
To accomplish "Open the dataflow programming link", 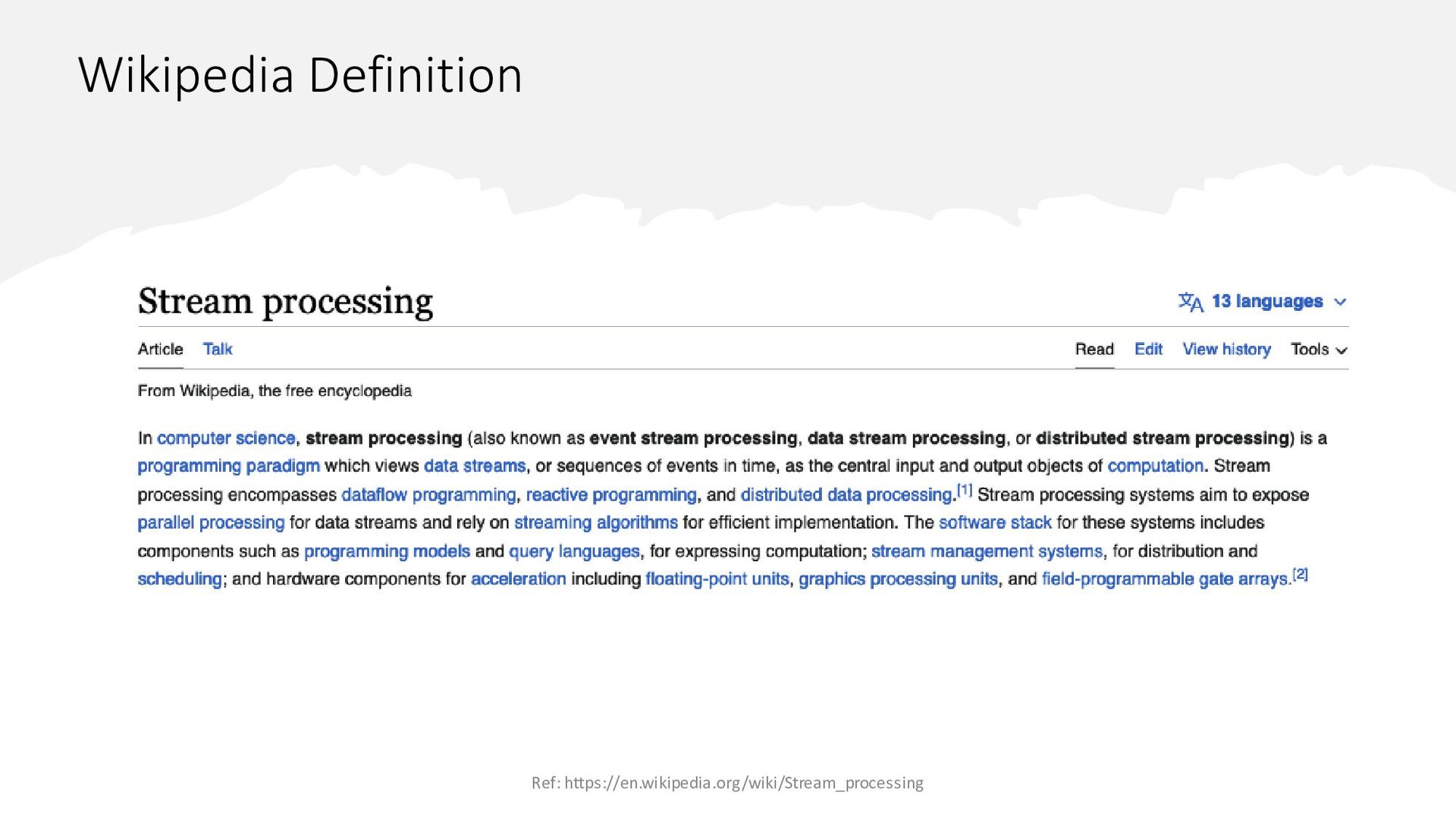I will tap(428, 495).
